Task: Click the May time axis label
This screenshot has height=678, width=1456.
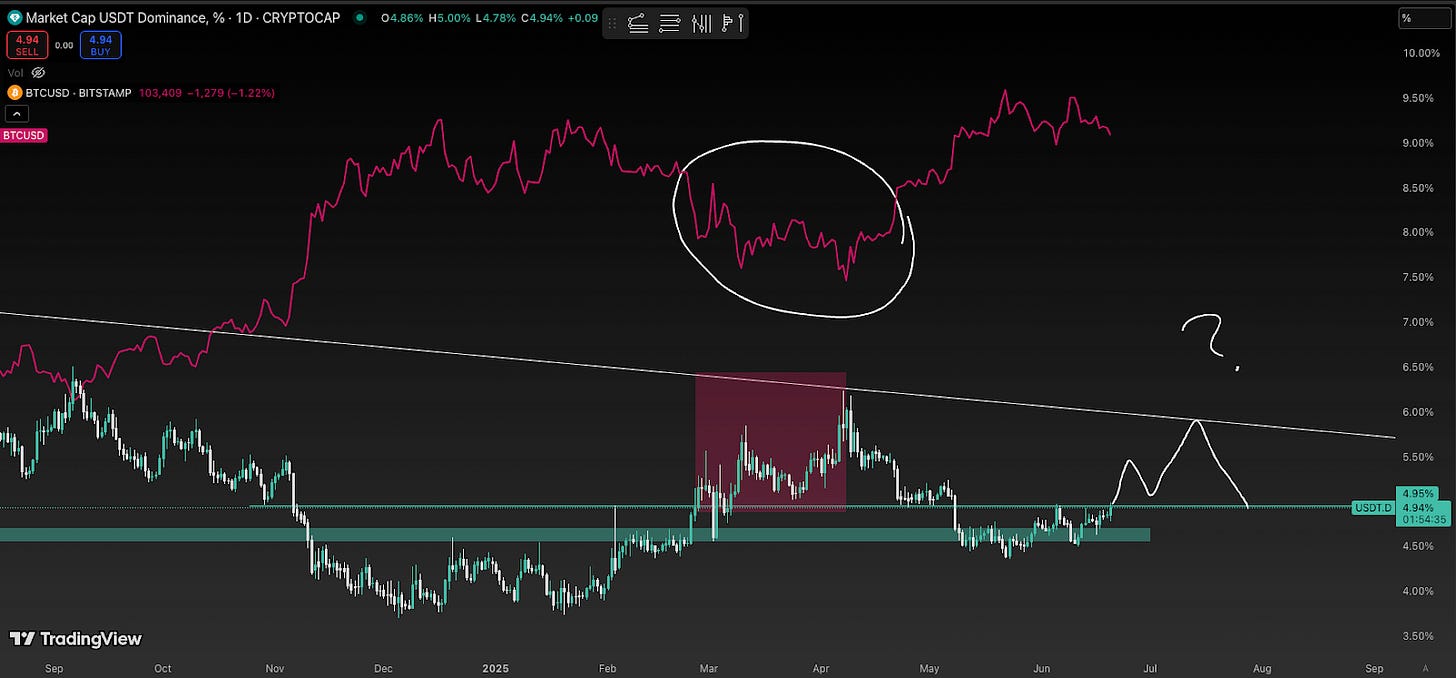Action: (930, 667)
